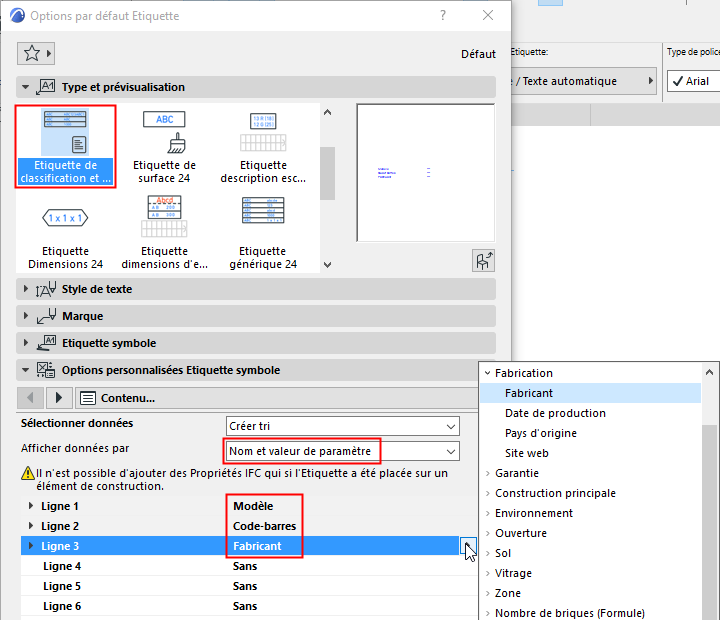Open Texte automatique label type dropdown
This screenshot has width=720, height=620.
583,81
